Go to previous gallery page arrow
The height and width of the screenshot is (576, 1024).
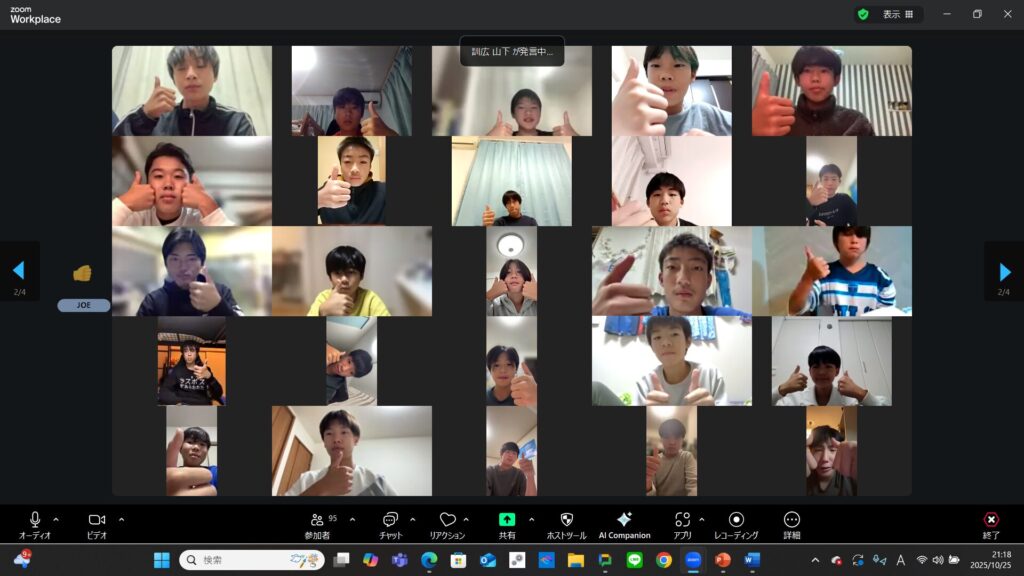coord(18,271)
